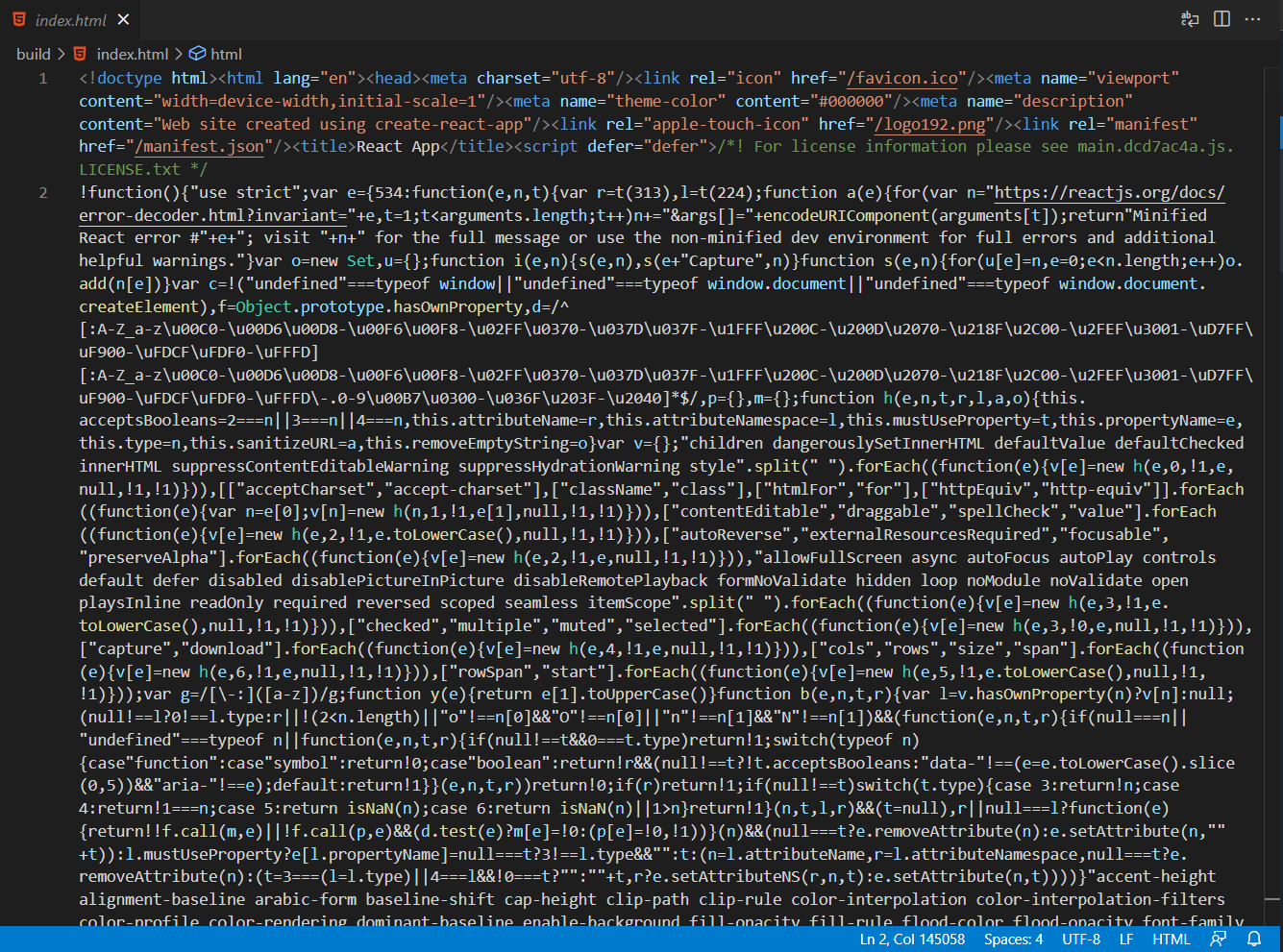Change language mode via the HTML indicator
The image size is (1283, 952).
(x=1172, y=940)
